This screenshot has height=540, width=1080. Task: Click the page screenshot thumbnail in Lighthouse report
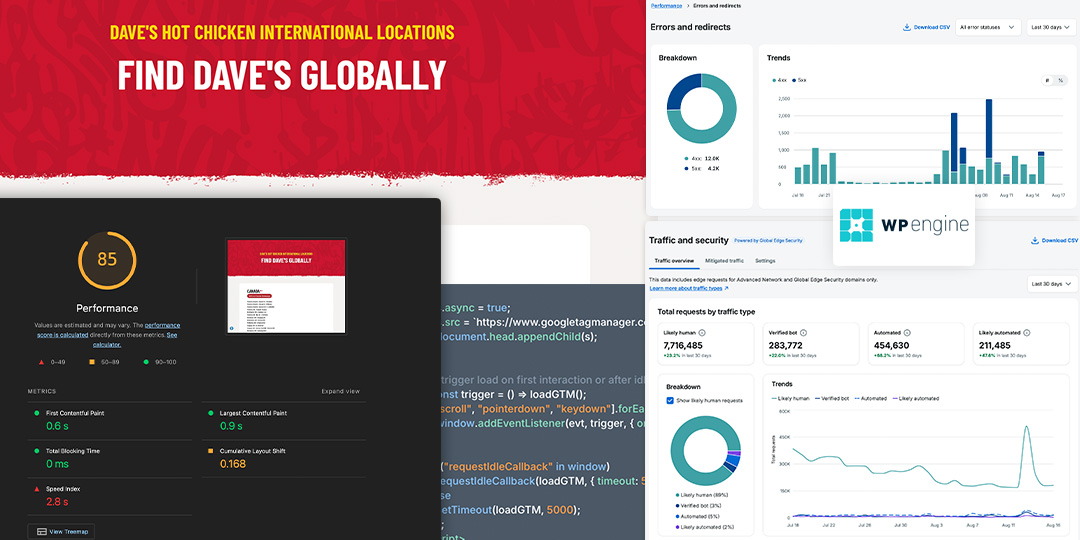click(286, 287)
